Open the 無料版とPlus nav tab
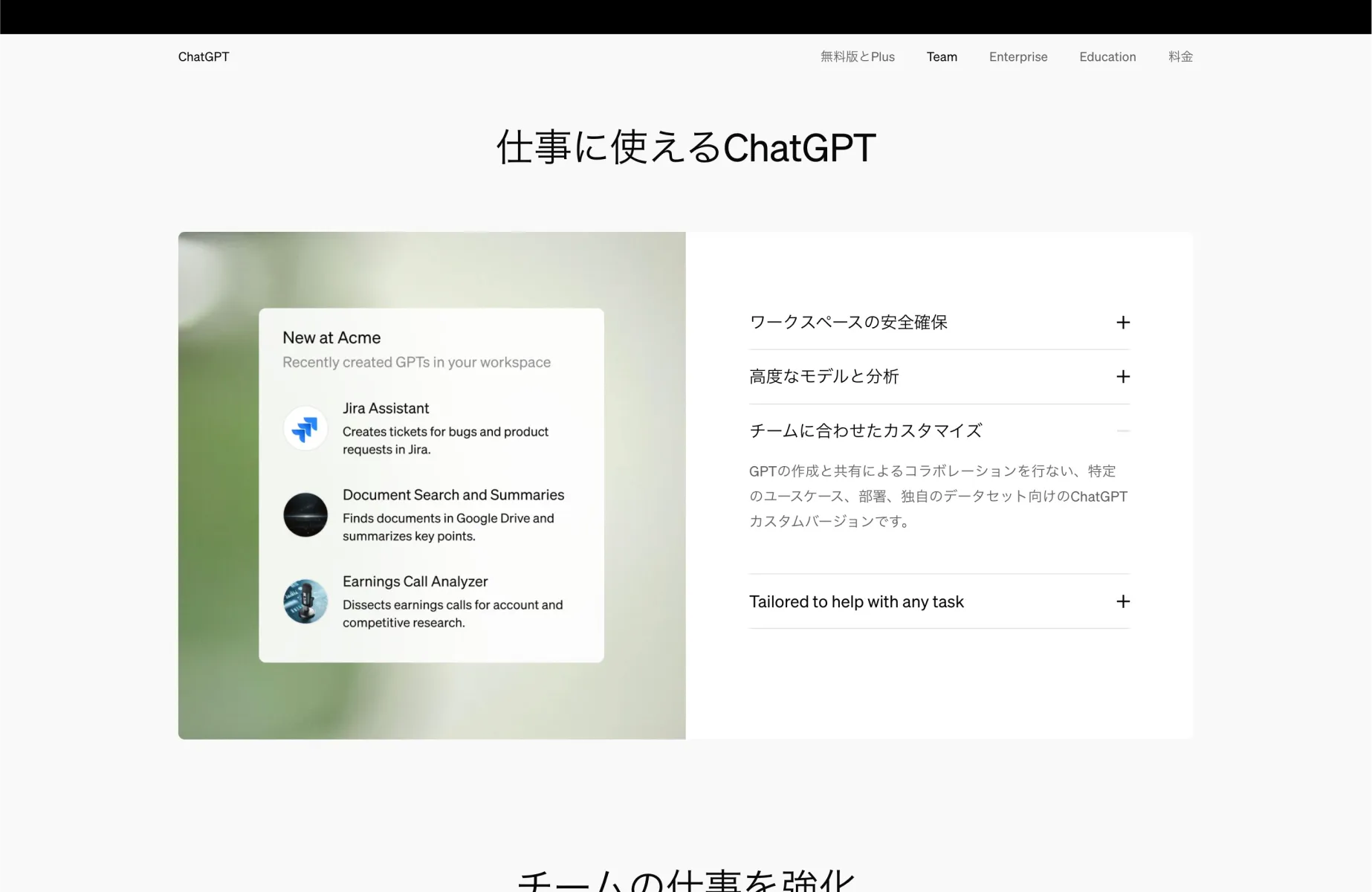The height and width of the screenshot is (892, 1372). [x=857, y=56]
